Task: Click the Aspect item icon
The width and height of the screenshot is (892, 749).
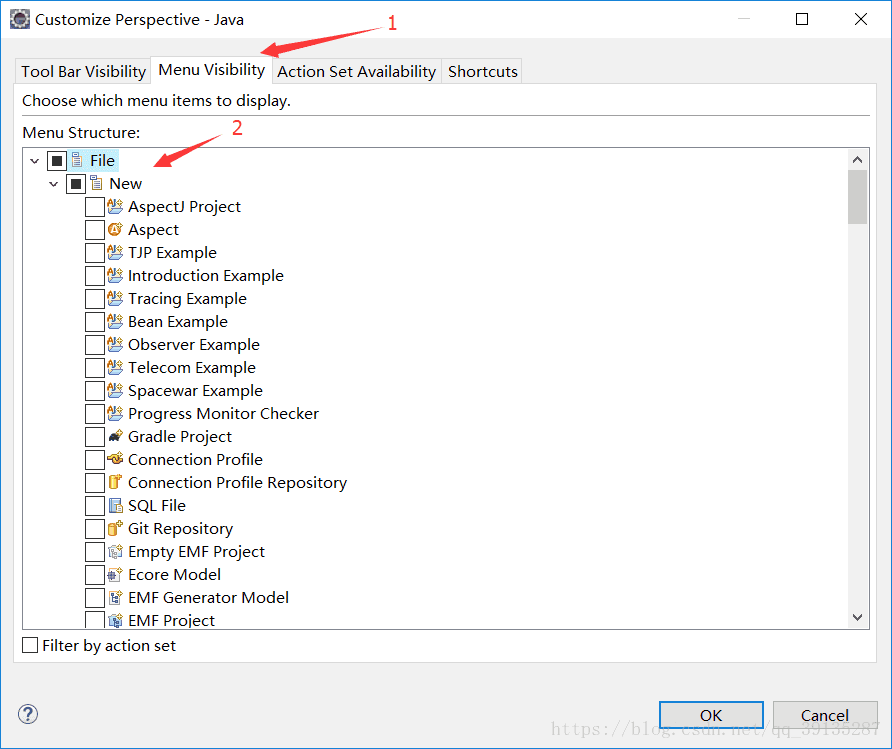Action: (115, 229)
